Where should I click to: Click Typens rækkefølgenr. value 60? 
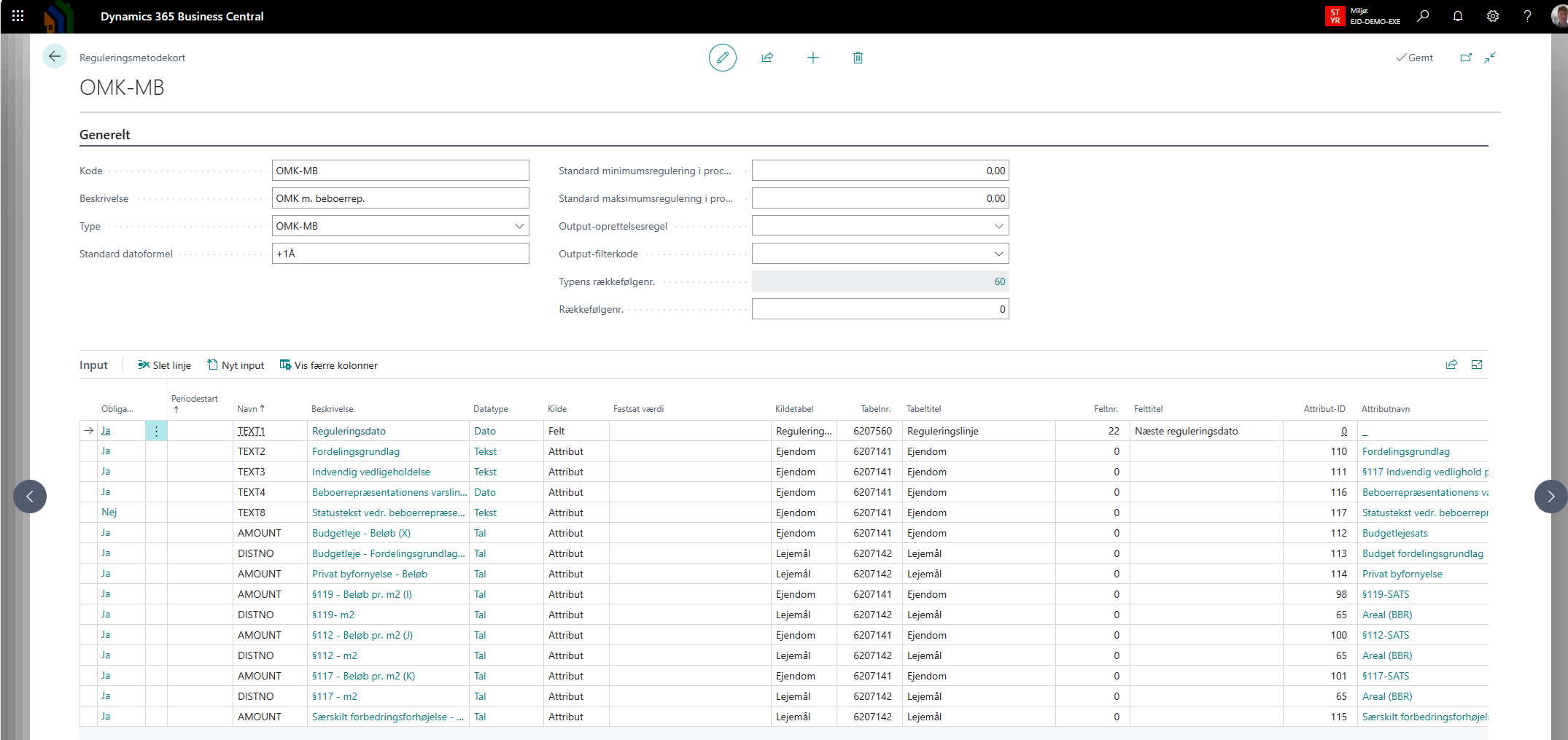(x=999, y=281)
